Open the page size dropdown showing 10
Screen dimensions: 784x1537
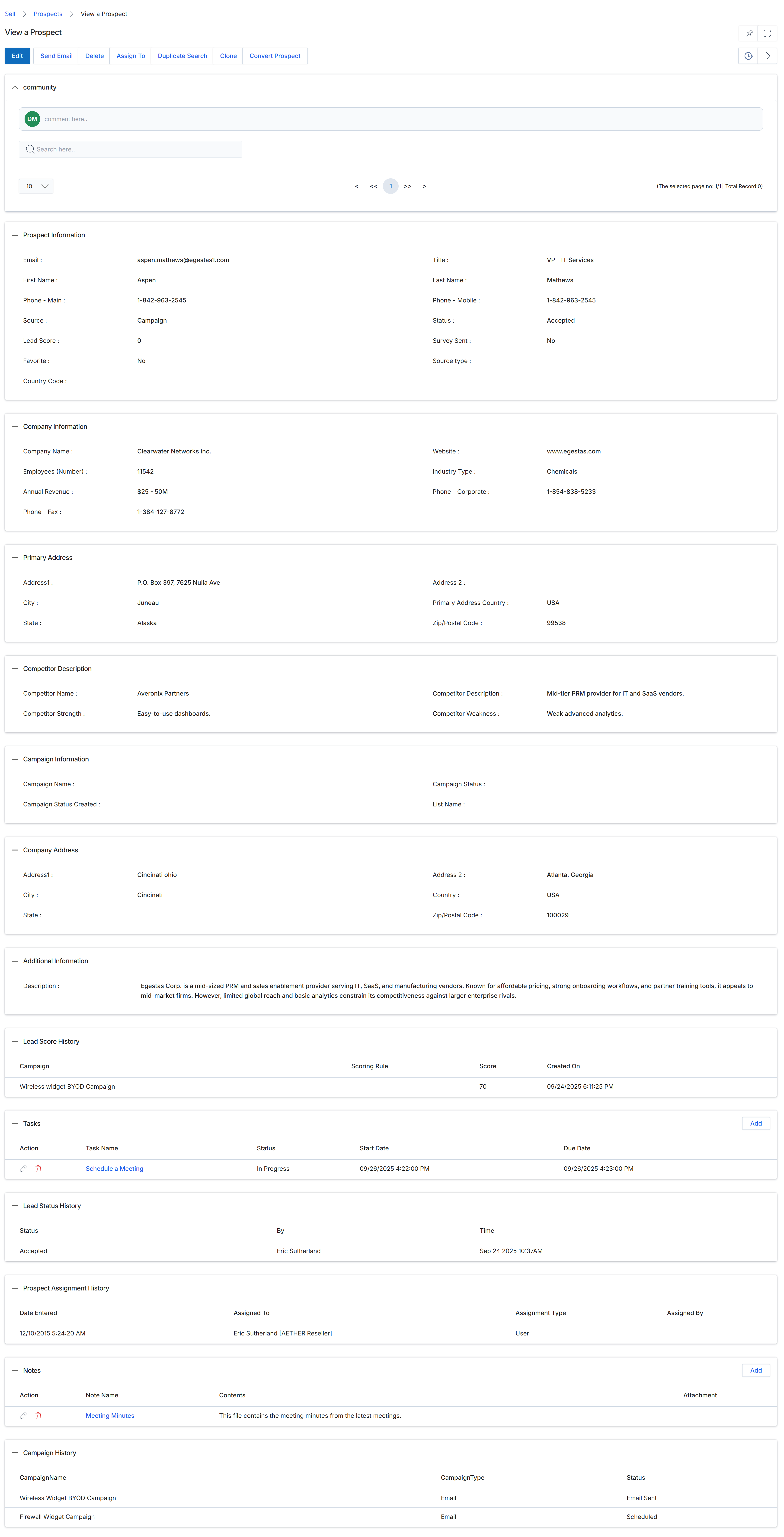point(36,186)
